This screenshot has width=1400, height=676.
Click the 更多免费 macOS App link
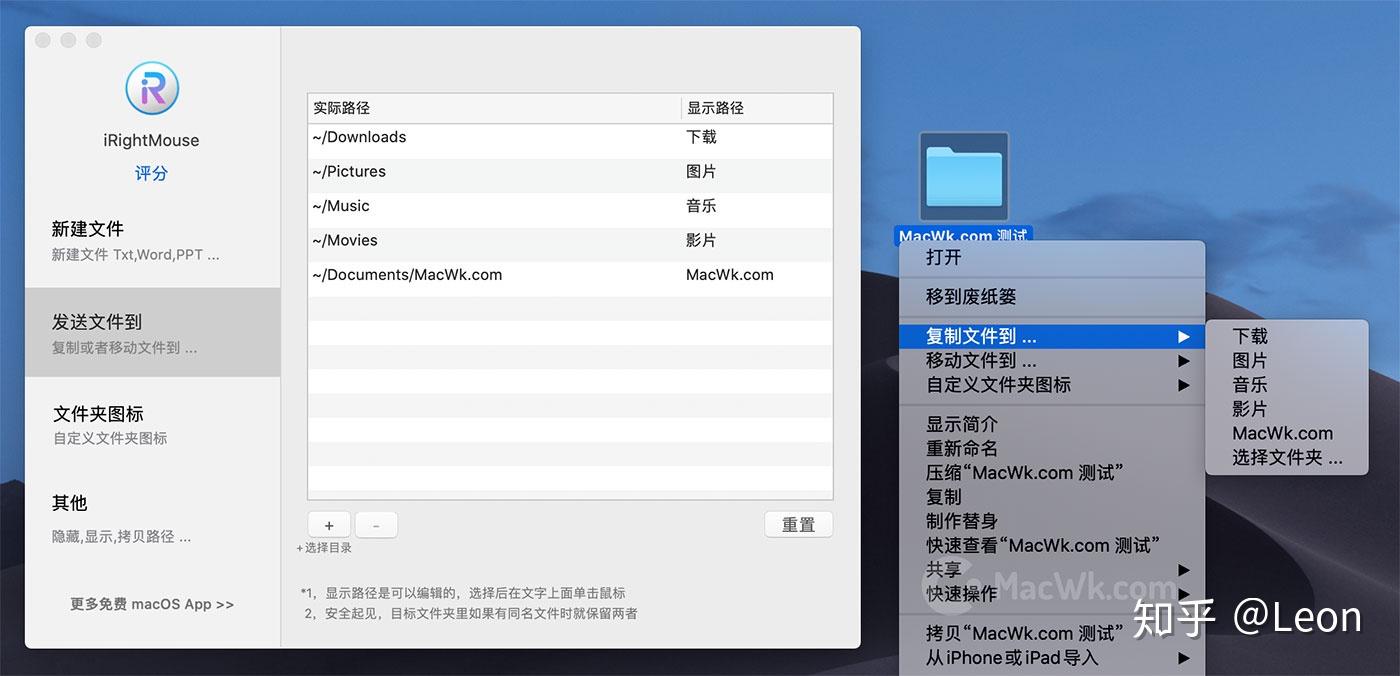(151, 604)
